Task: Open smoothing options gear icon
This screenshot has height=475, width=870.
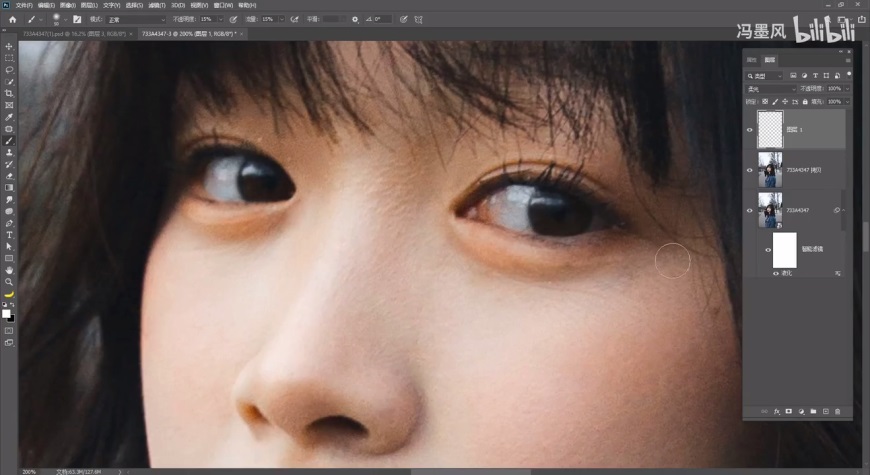Action: (355, 19)
